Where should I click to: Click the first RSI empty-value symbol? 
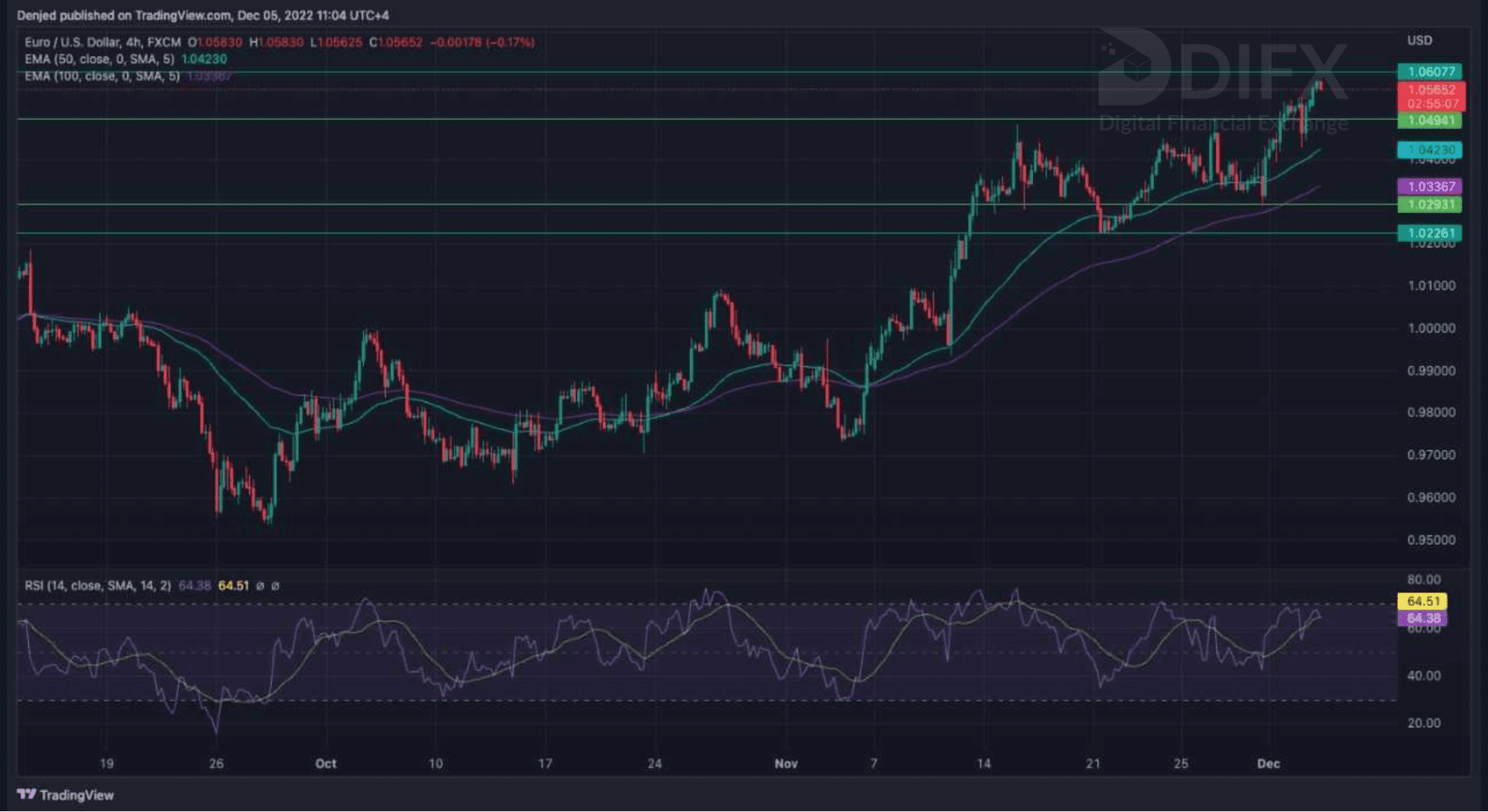pos(260,586)
